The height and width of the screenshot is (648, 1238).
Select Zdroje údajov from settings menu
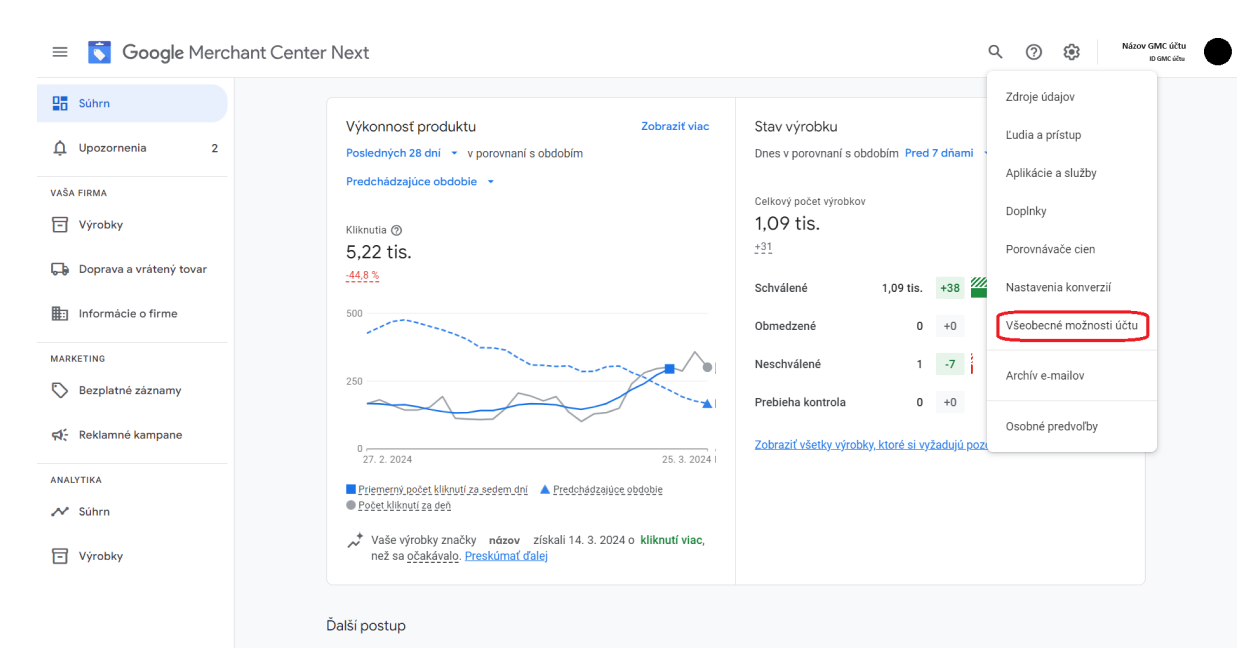click(1040, 97)
